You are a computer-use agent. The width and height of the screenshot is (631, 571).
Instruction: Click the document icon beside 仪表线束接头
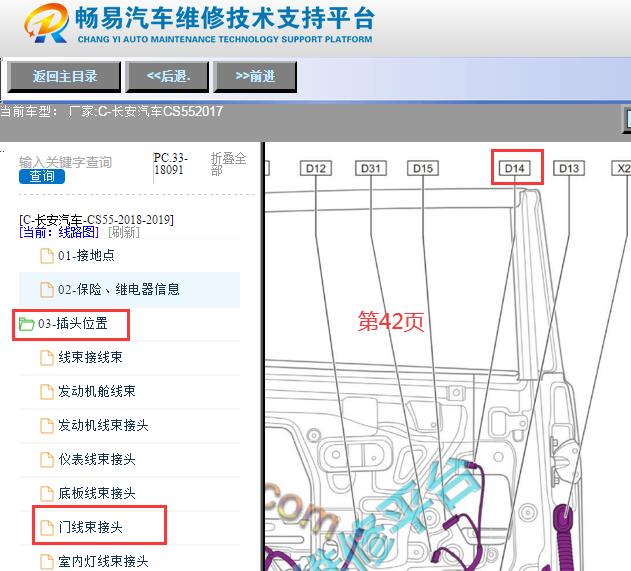coord(47,460)
